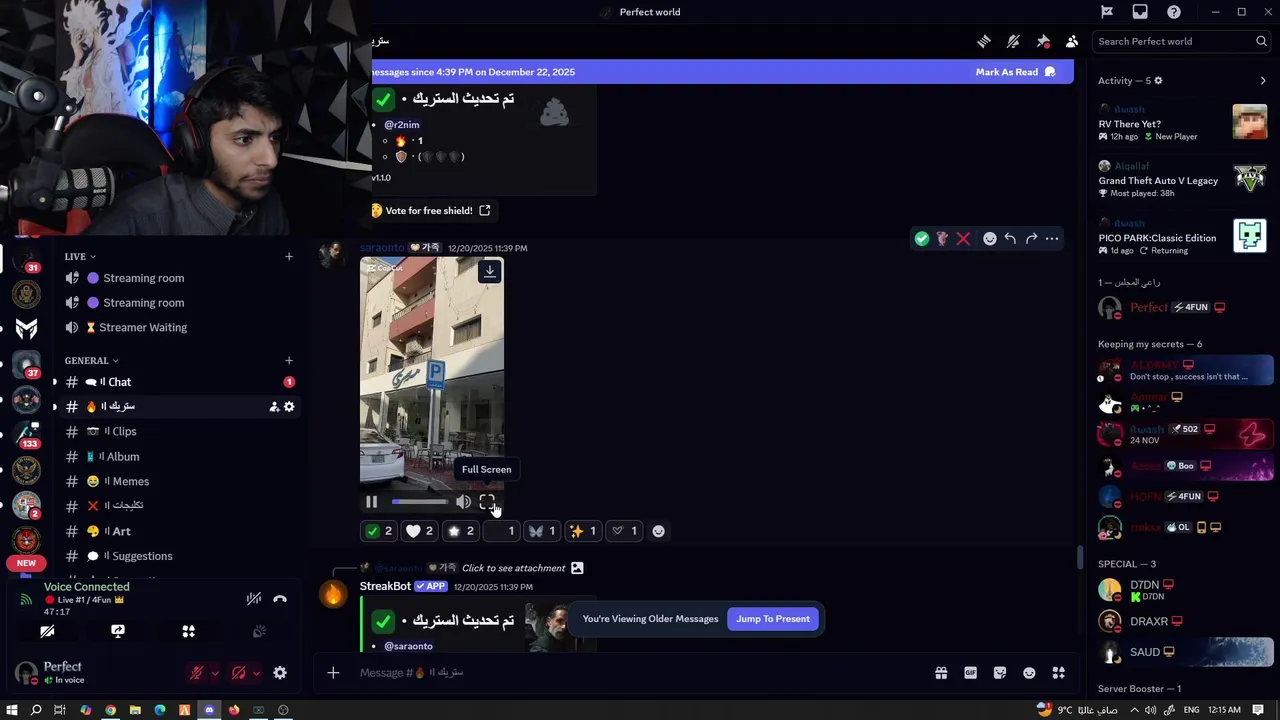The height and width of the screenshot is (720, 1280).
Task: Open the Threads icon in channel header
Action: [984, 41]
